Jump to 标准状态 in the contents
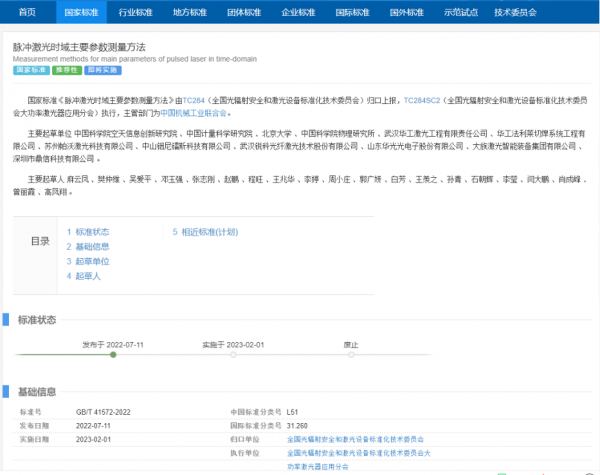The width and height of the screenshot is (600, 475). [x=88, y=231]
